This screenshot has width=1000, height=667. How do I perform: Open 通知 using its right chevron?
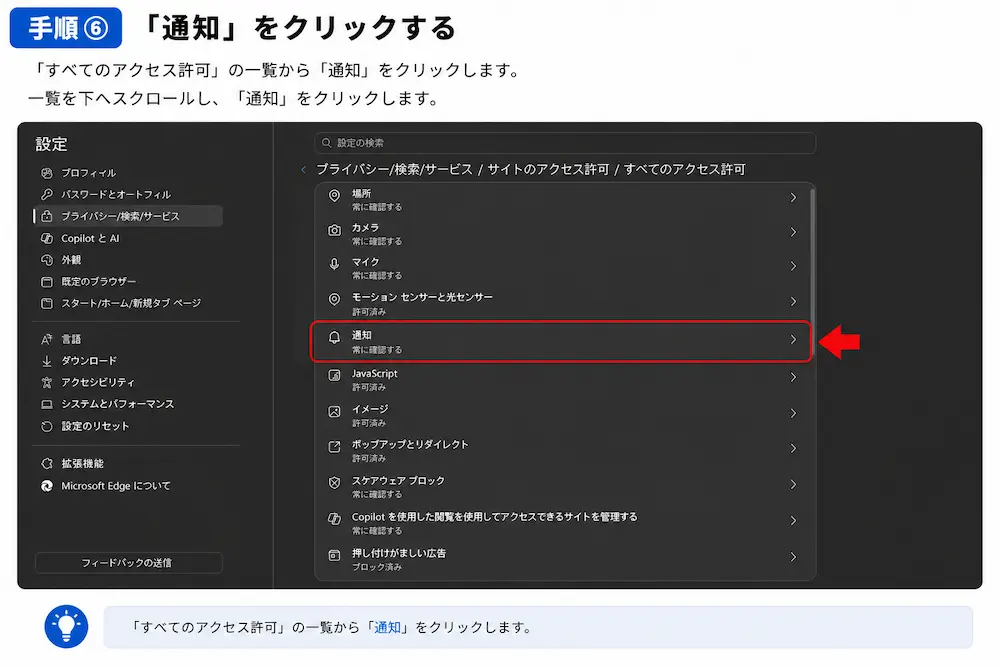click(793, 340)
